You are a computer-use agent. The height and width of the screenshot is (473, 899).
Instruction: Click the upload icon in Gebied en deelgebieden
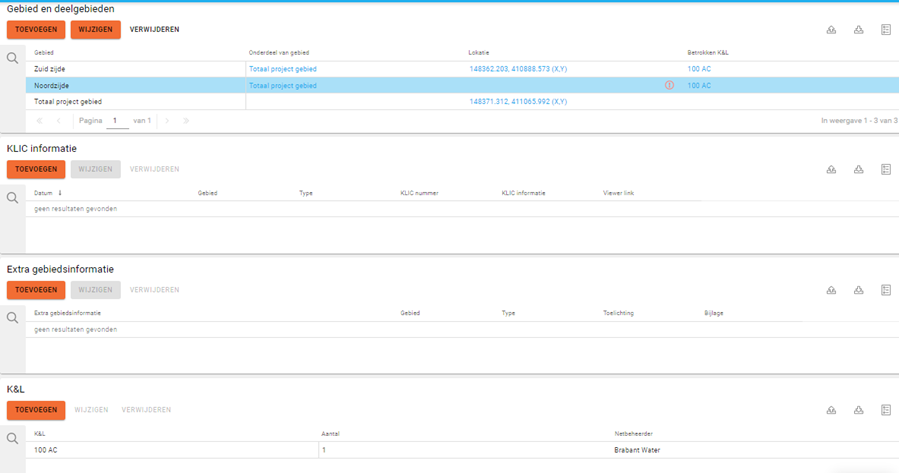(831, 30)
